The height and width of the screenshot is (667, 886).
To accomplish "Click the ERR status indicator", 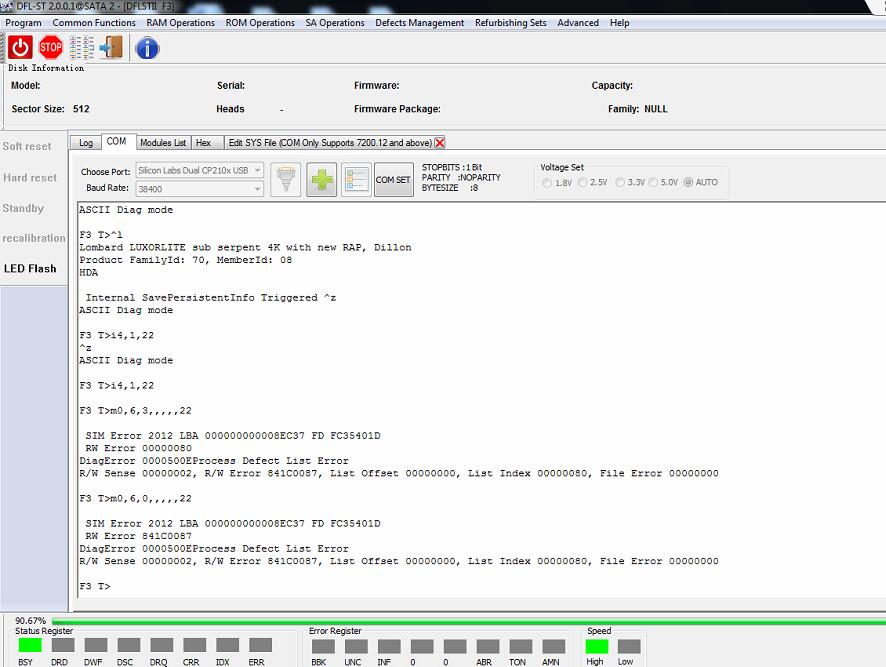I will point(260,645).
